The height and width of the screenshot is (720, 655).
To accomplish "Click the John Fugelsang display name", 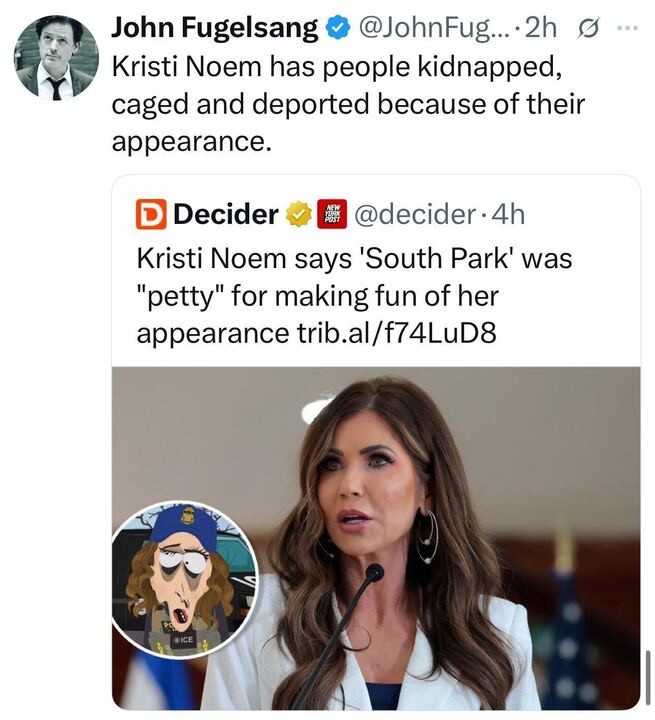I will click(x=214, y=27).
